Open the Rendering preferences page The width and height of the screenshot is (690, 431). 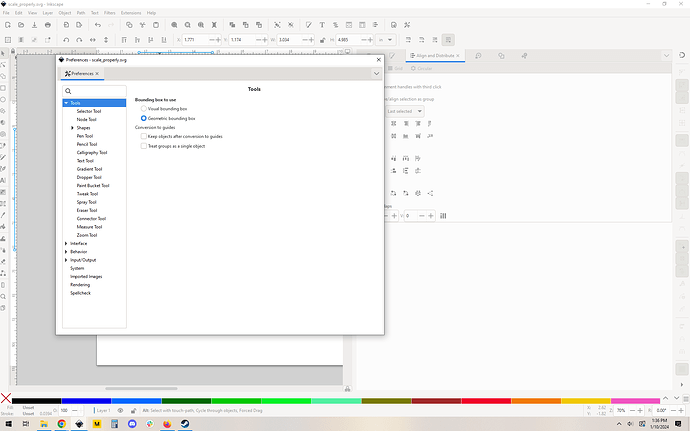[x=80, y=285]
